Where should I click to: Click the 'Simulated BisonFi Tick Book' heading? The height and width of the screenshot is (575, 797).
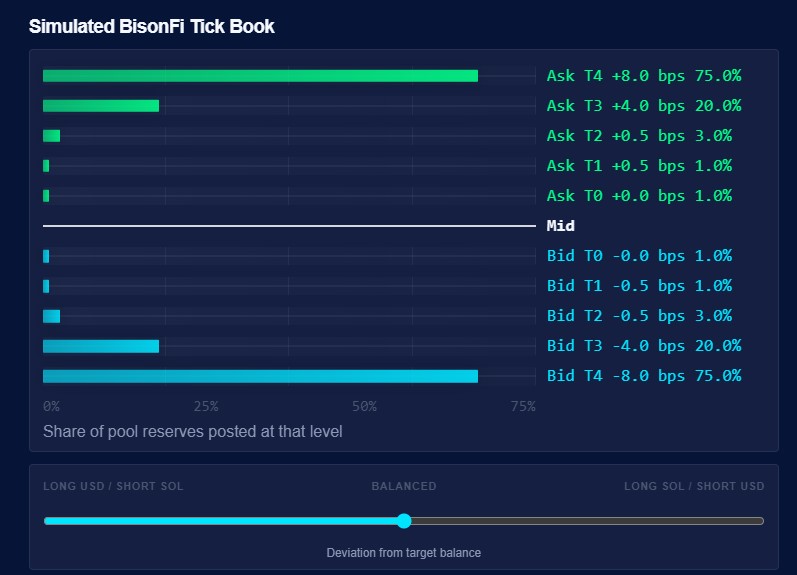click(151, 26)
